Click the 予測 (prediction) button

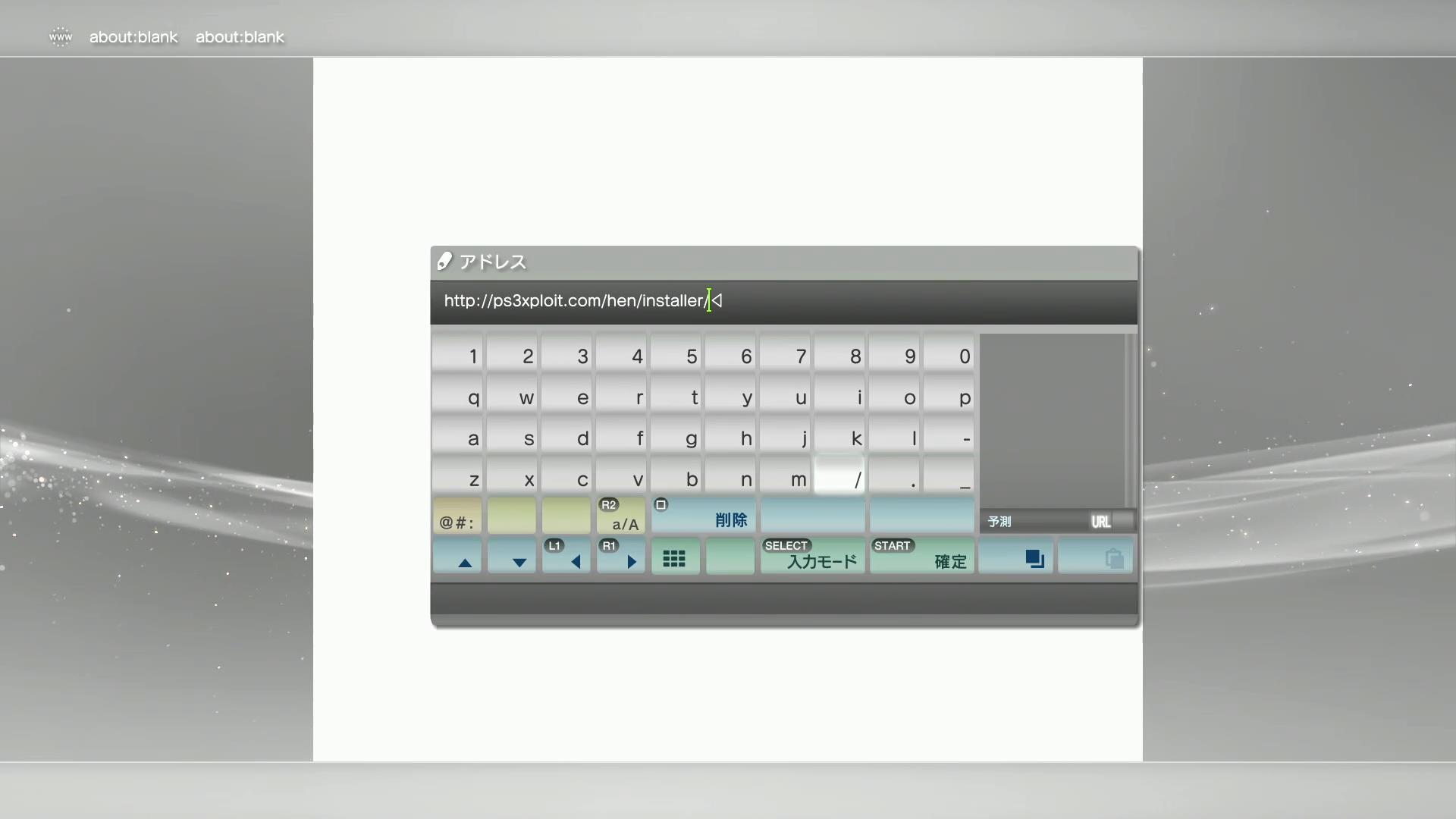(x=1001, y=519)
